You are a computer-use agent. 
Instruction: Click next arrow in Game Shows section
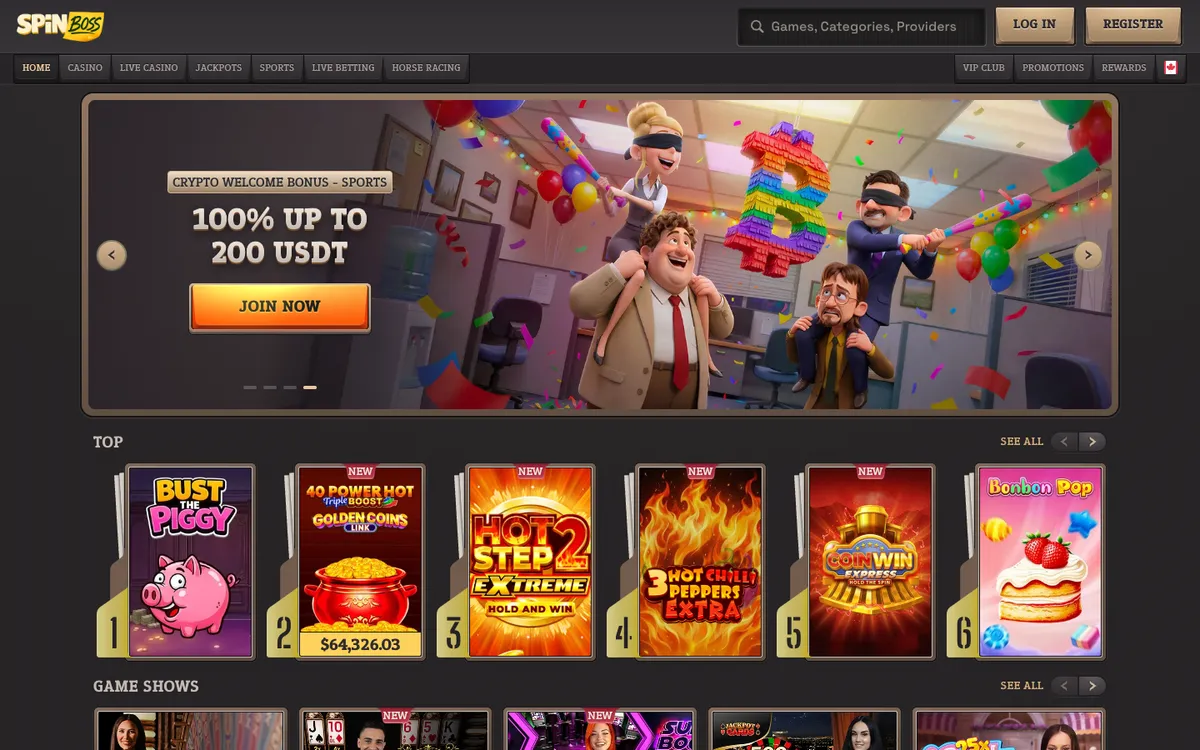1092,685
